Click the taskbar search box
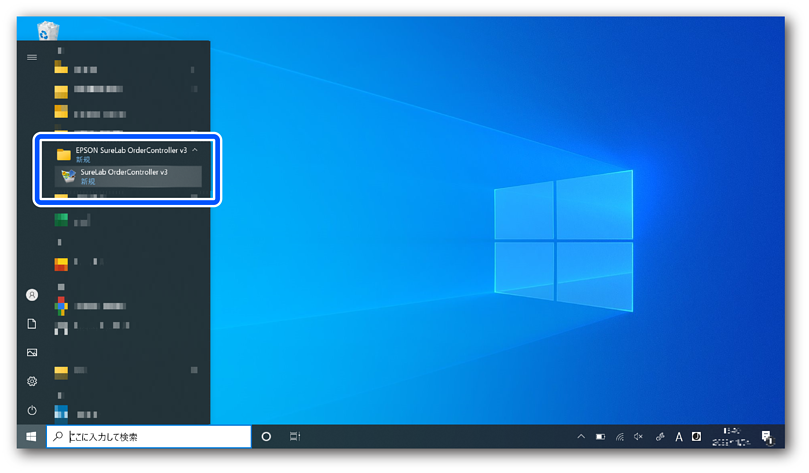 [150, 437]
